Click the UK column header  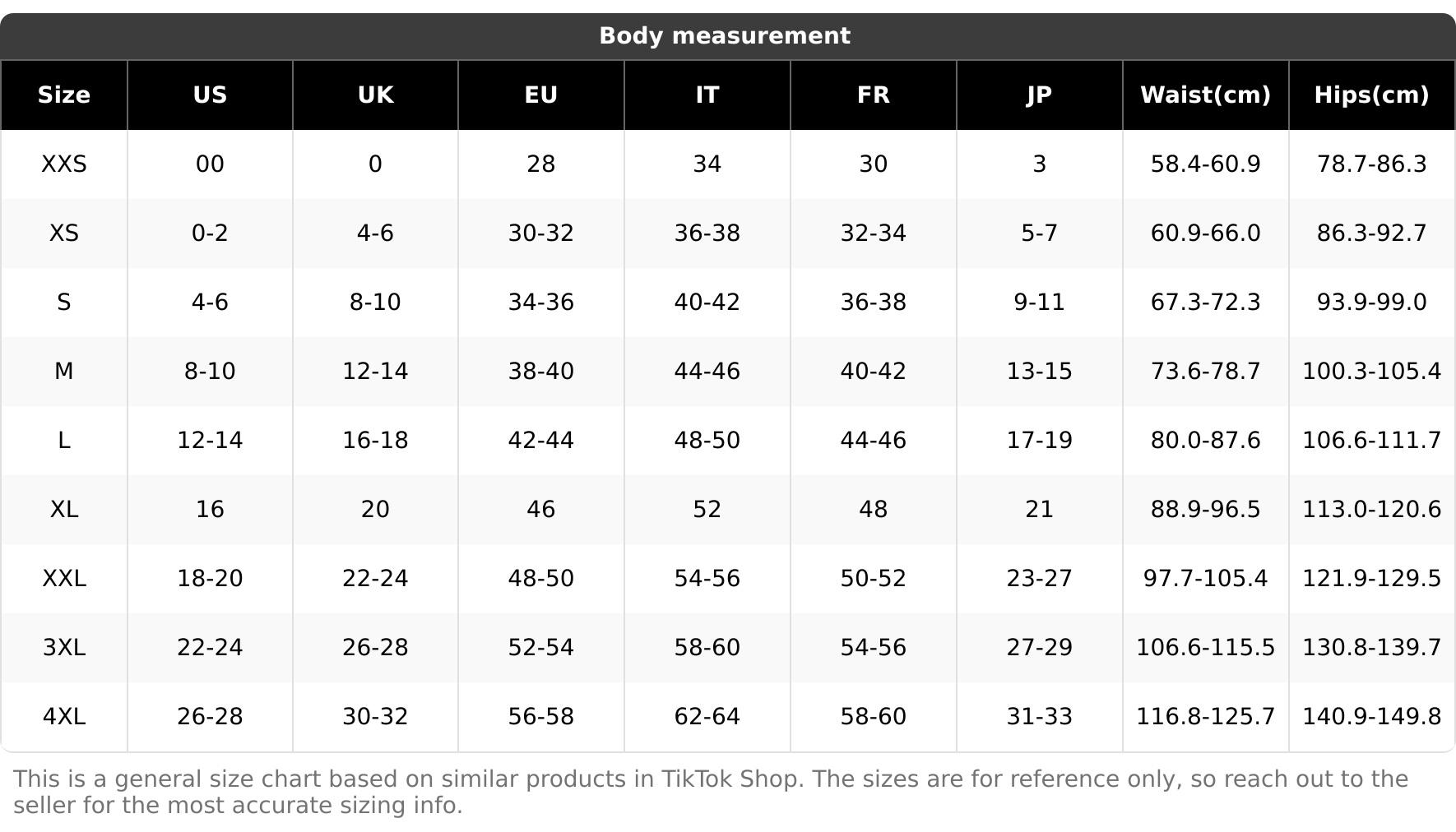coord(375,95)
